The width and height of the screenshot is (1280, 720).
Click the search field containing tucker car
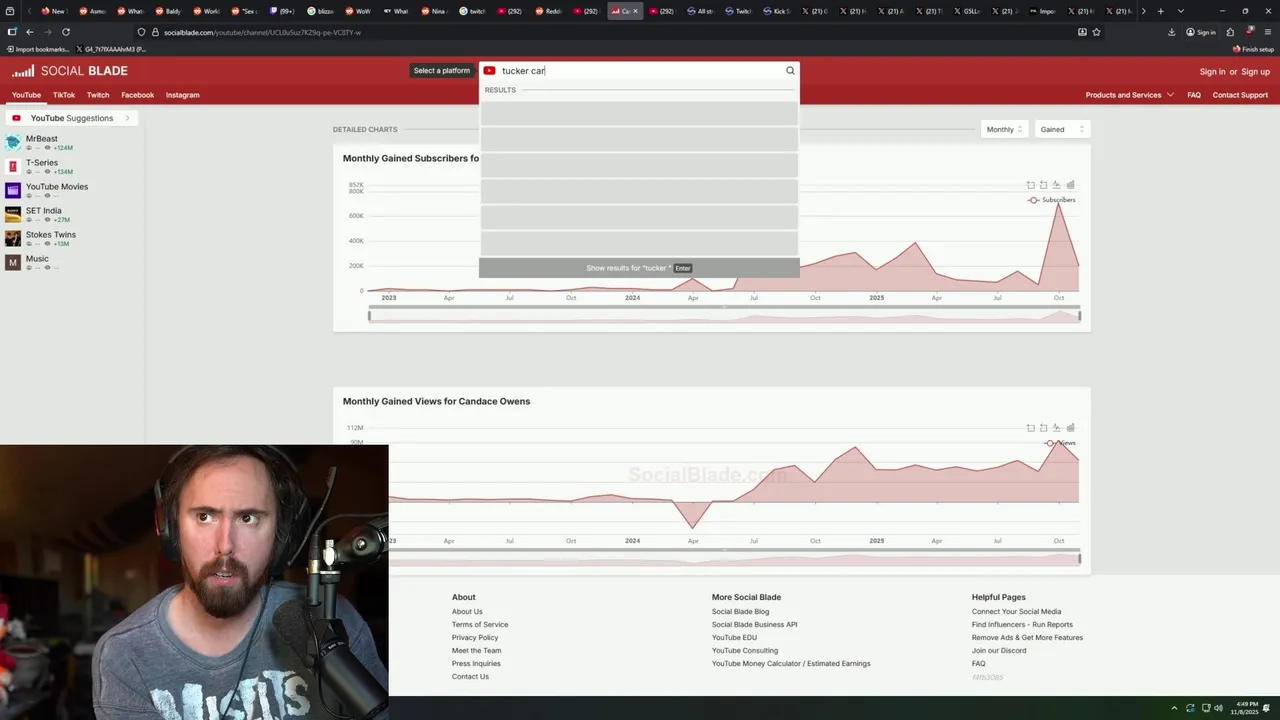(640, 71)
